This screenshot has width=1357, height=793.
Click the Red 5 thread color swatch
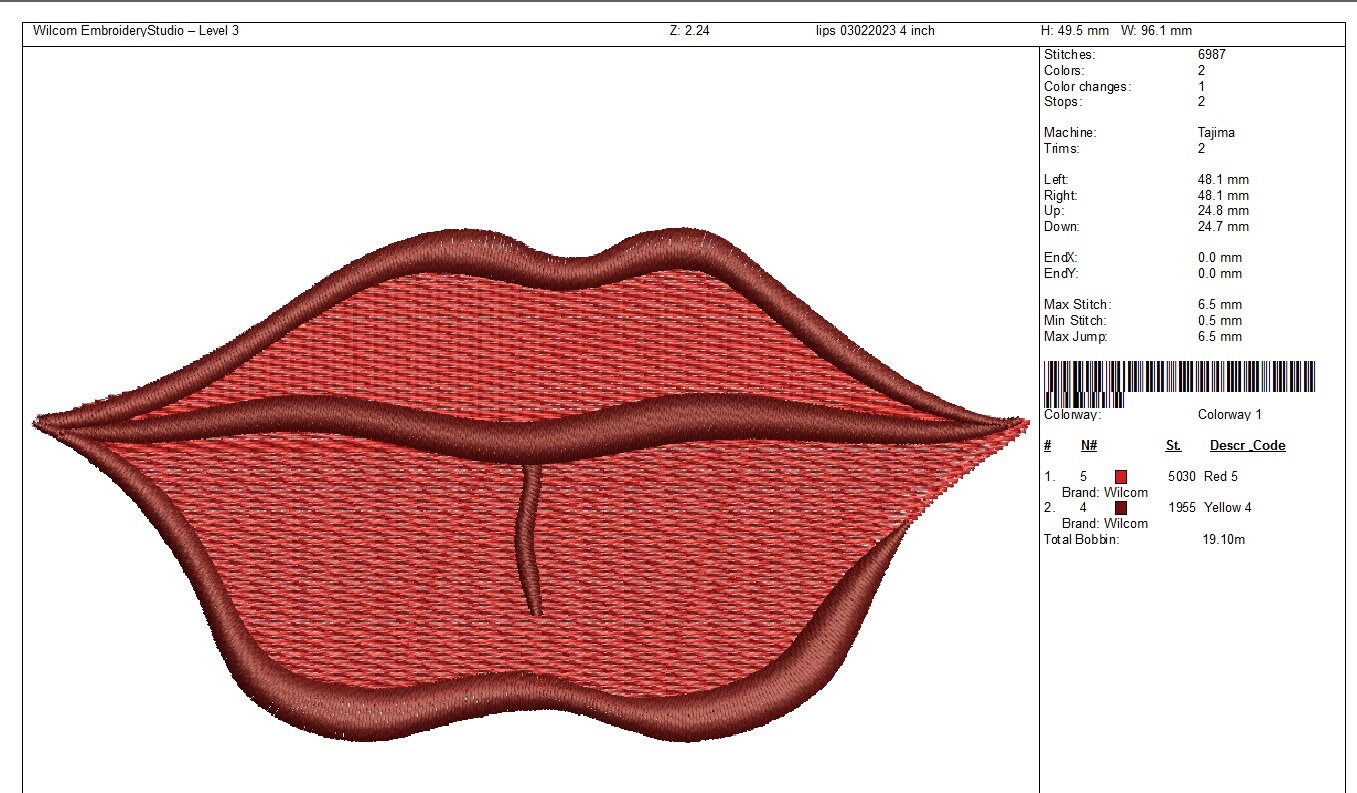pyautogui.click(x=1119, y=477)
